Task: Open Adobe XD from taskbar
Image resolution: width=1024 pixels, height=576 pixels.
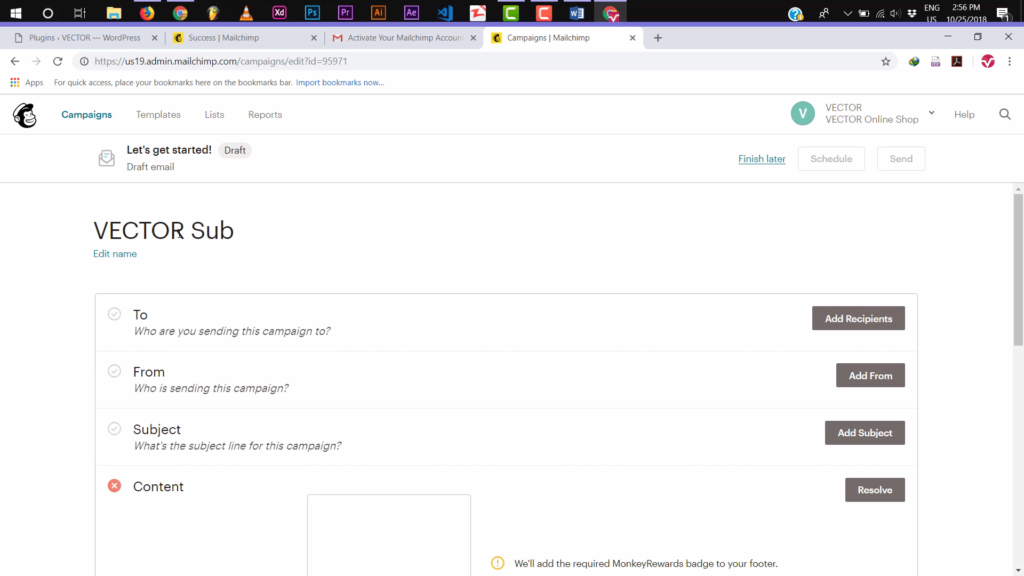Action: [x=279, y=13]
